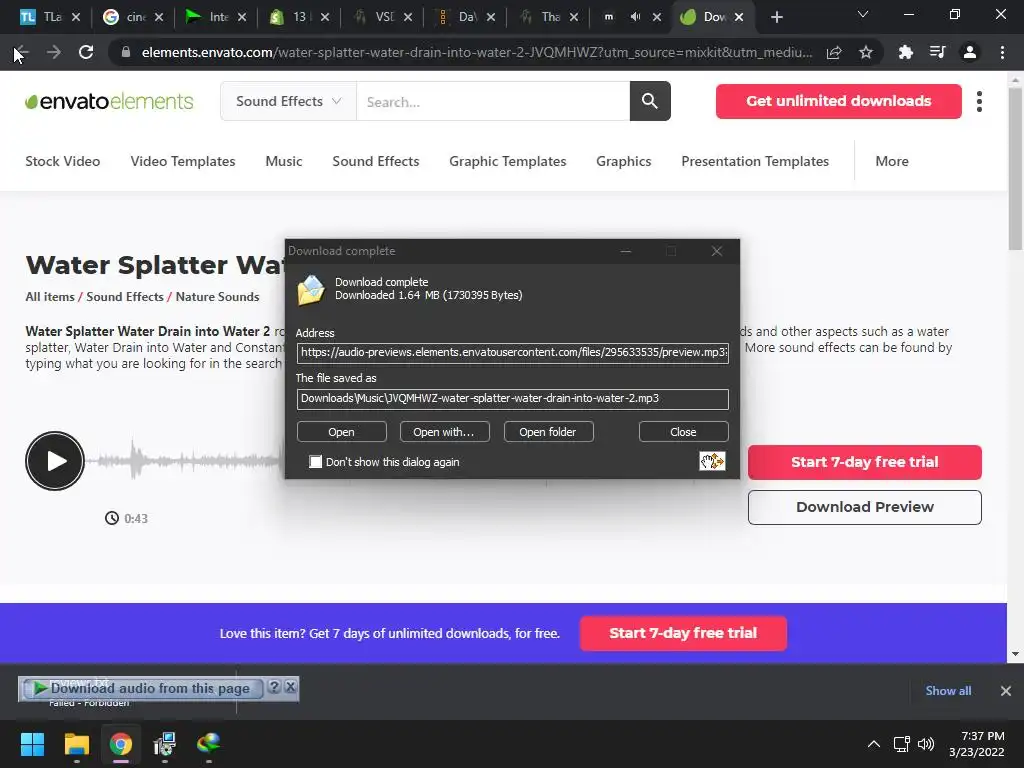The height and width of the screenshot is (768, 1024).
Task: Close the IDM download audio panel
Action: click(291, 686)
